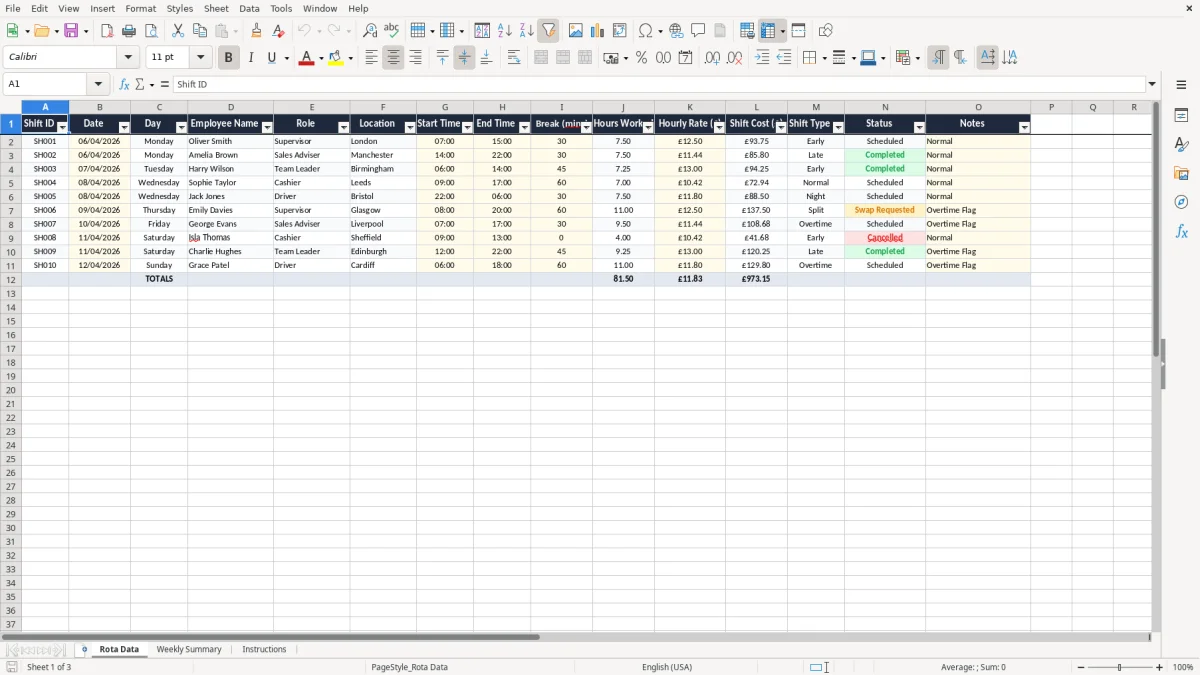
Task: Open the Font Name dropdown
Action: pos(128,58)
